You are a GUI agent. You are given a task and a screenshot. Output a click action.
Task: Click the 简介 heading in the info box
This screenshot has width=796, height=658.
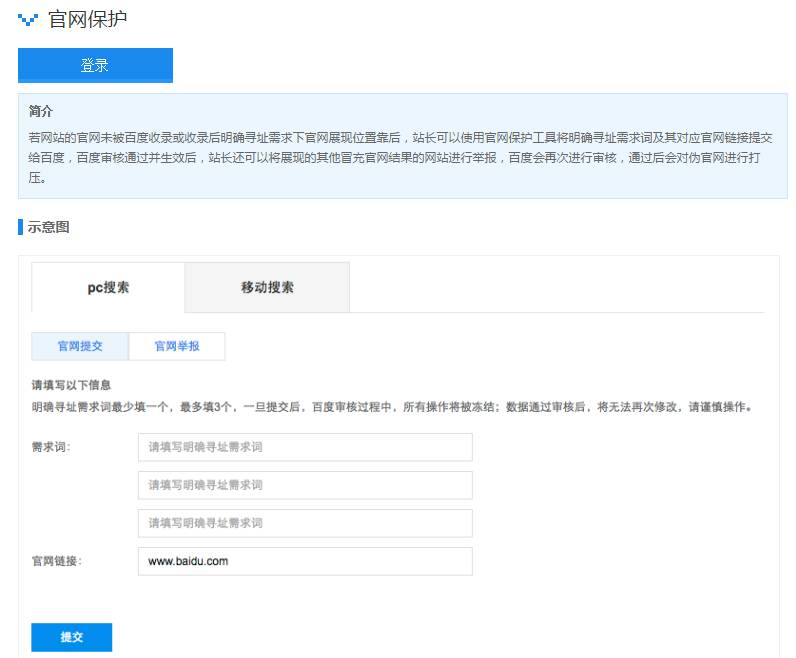pos(41,111)
